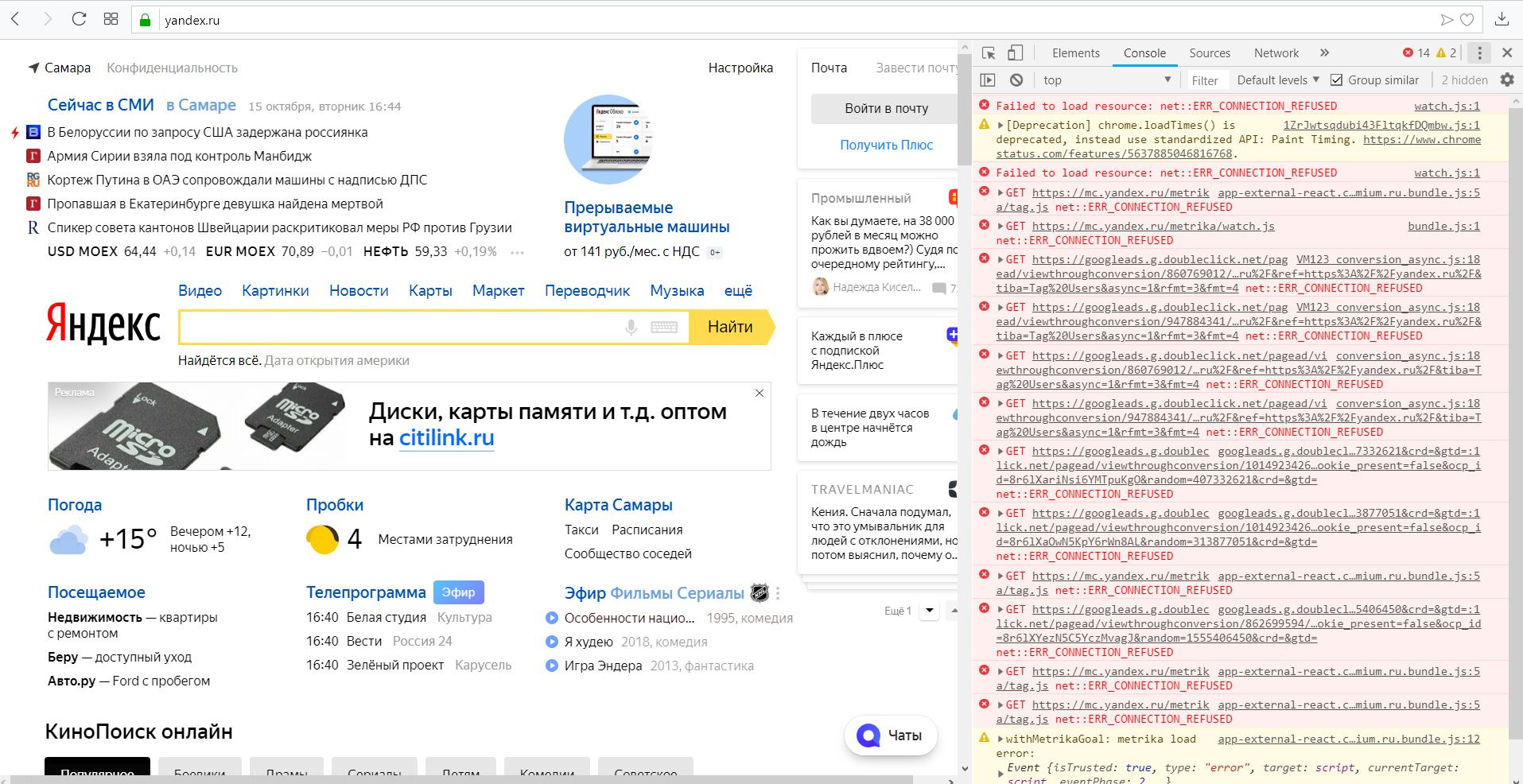Activate the DevTools inspect element picker
This screenshot has width=1523, height=784.
point(989,53)
